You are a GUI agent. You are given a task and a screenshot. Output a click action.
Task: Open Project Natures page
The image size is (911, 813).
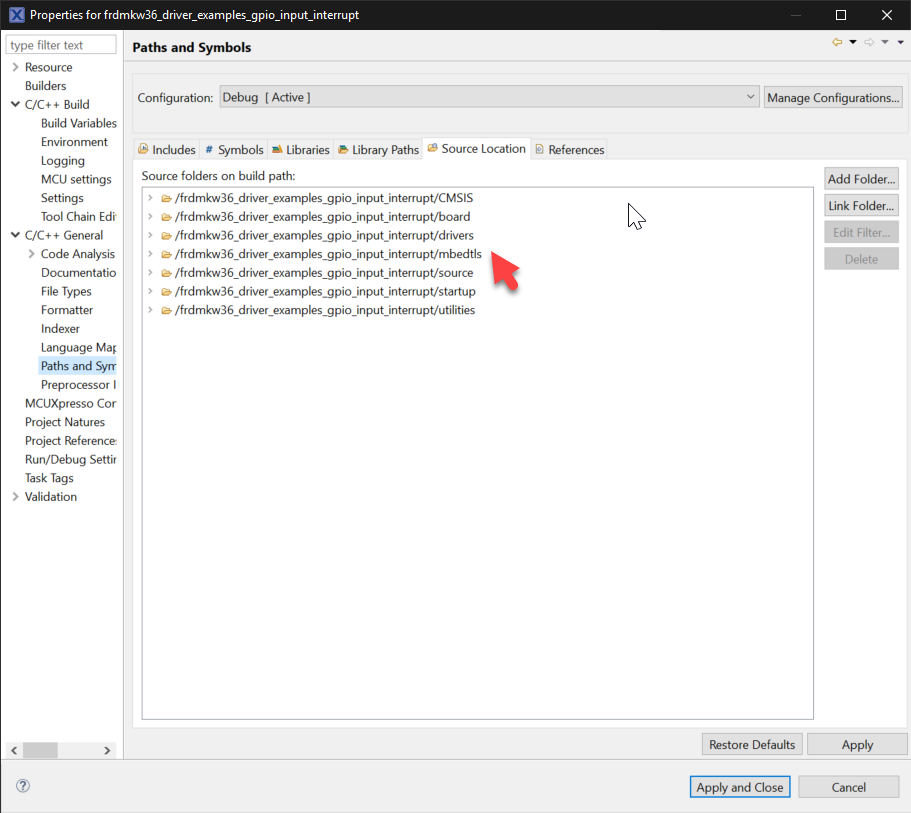click(x=64, y=422)
